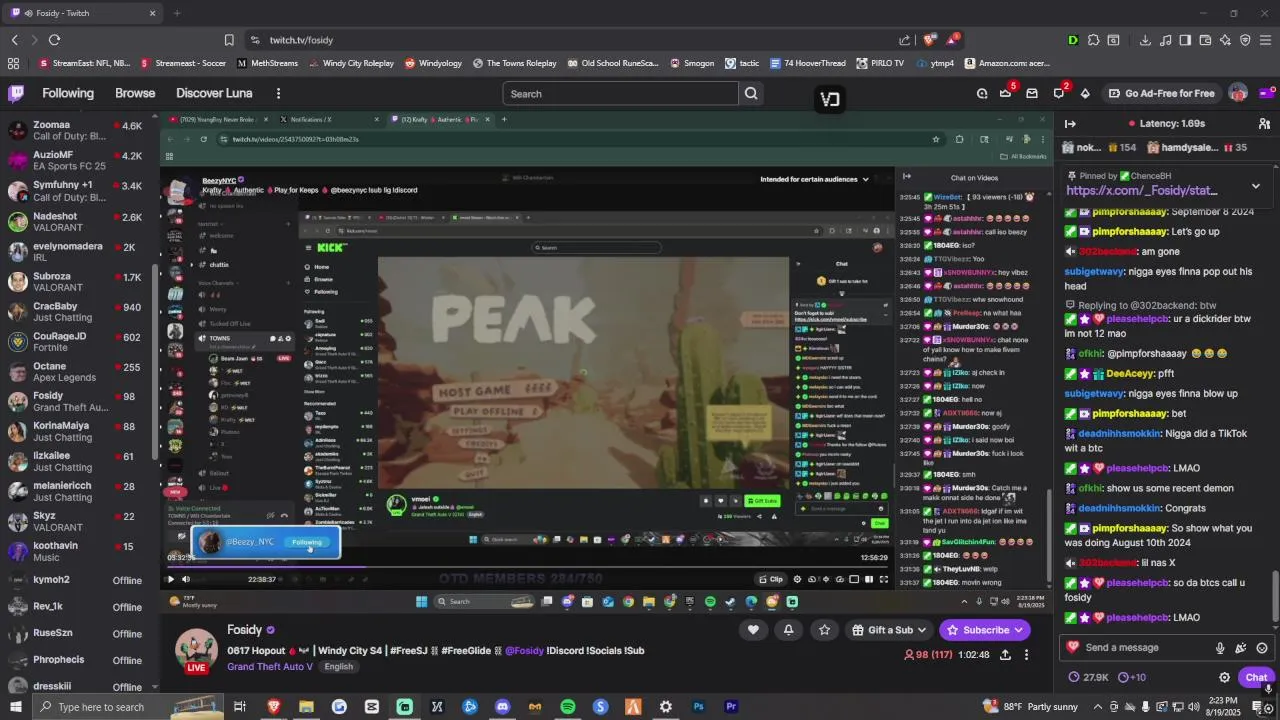This screenshot has height=720, width=1280.
Task: Click the notification bell icon
Action: click(x=788, y=630)
